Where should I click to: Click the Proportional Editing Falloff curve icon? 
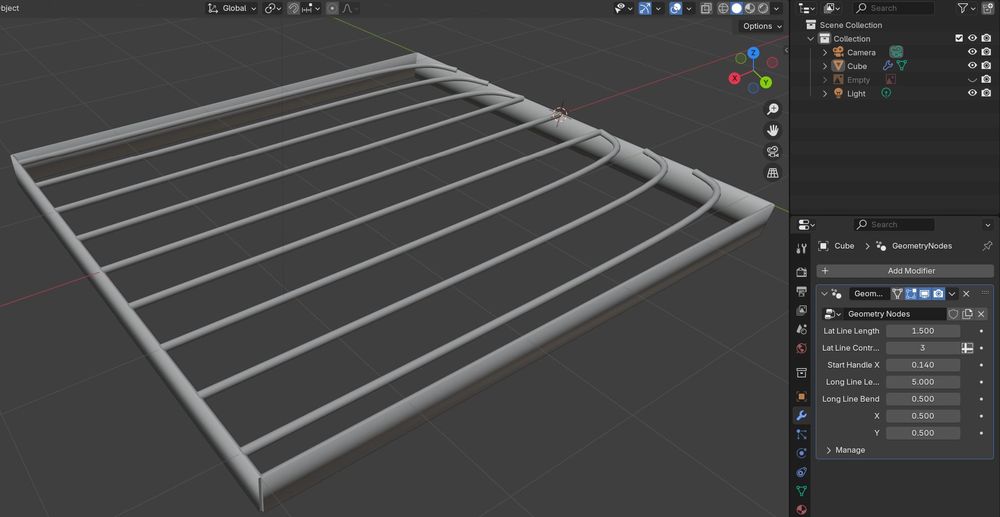click(x=349, y=8)
